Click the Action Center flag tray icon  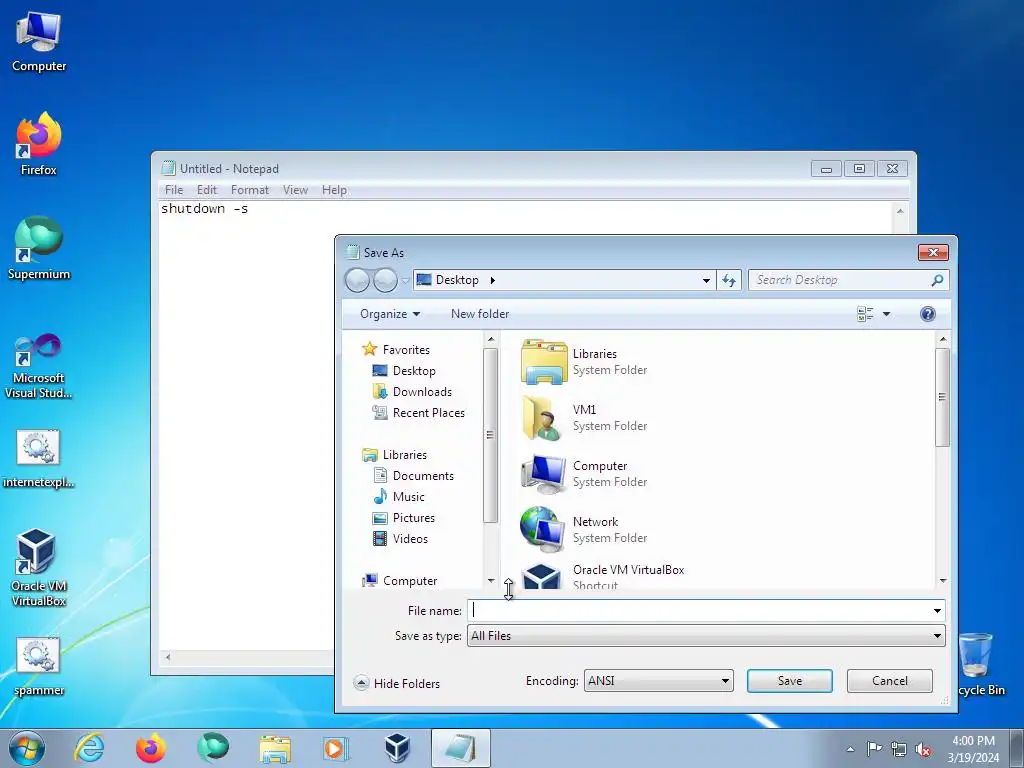pos(874,748)
